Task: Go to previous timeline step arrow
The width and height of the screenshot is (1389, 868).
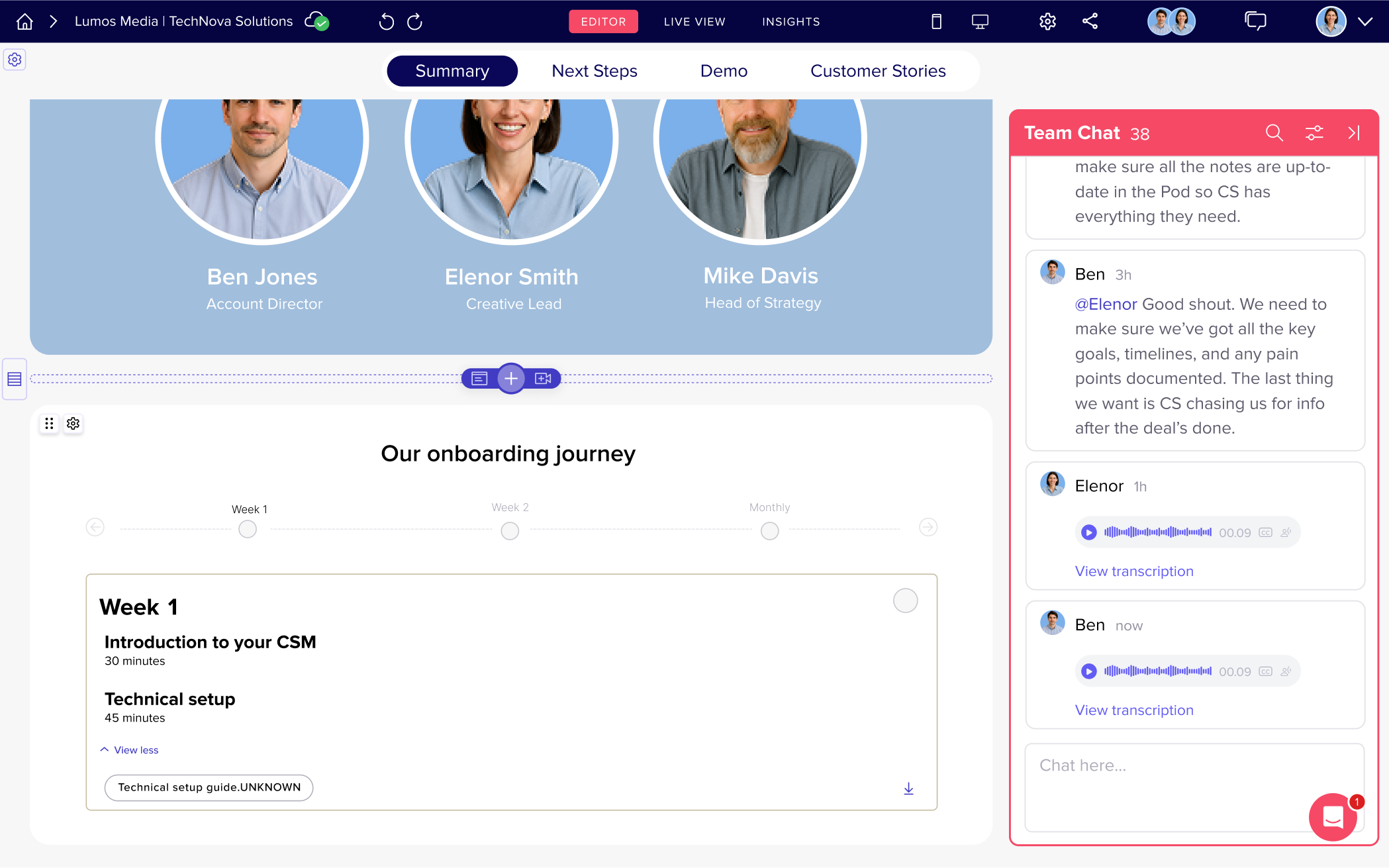Action: coord(95,527)
